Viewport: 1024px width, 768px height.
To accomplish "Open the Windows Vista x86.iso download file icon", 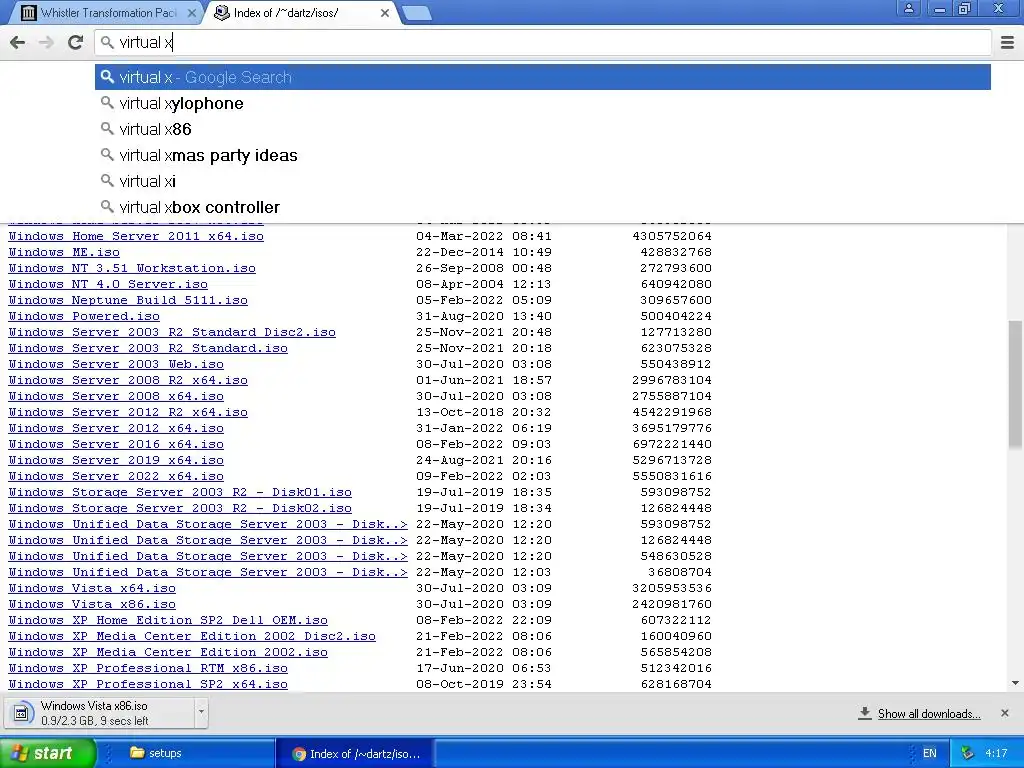I will [x=22, y=713].
